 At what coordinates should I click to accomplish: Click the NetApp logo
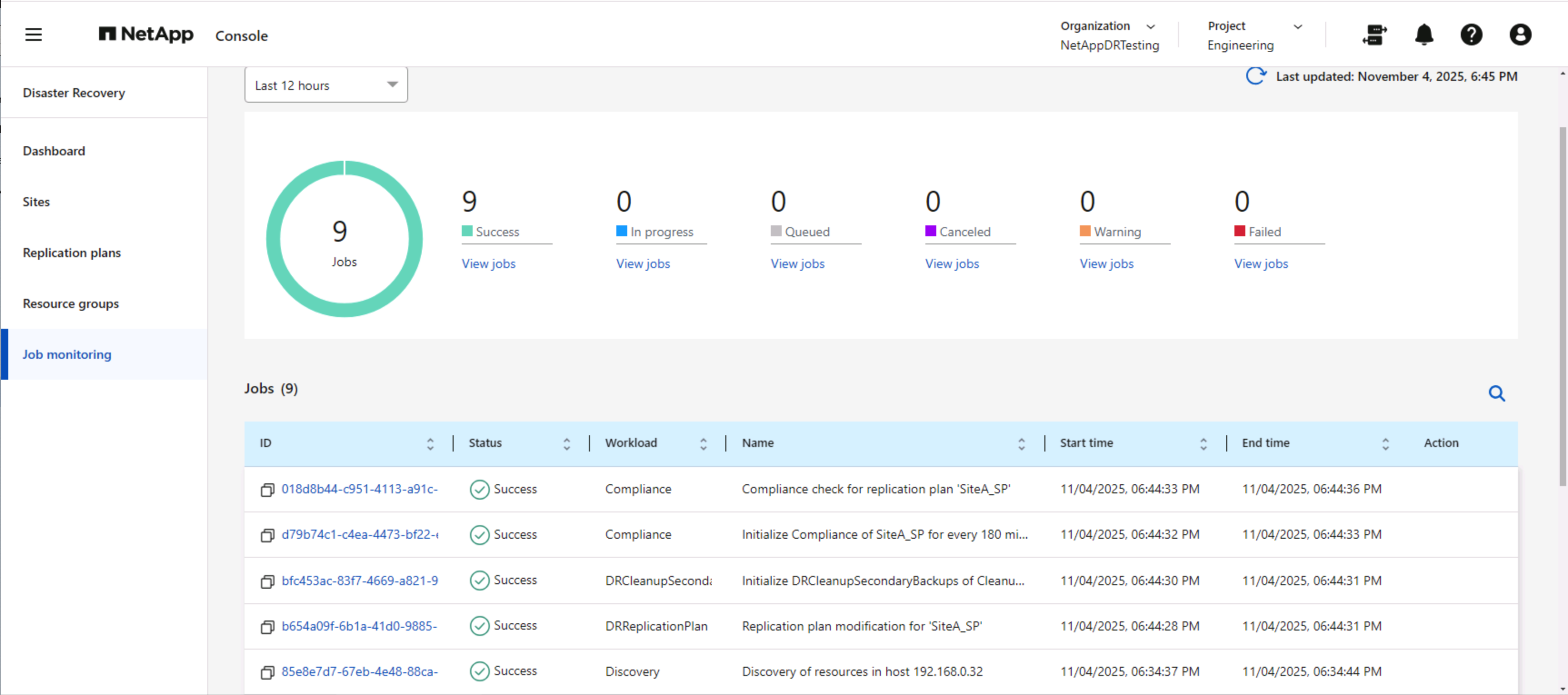[145, 35]
